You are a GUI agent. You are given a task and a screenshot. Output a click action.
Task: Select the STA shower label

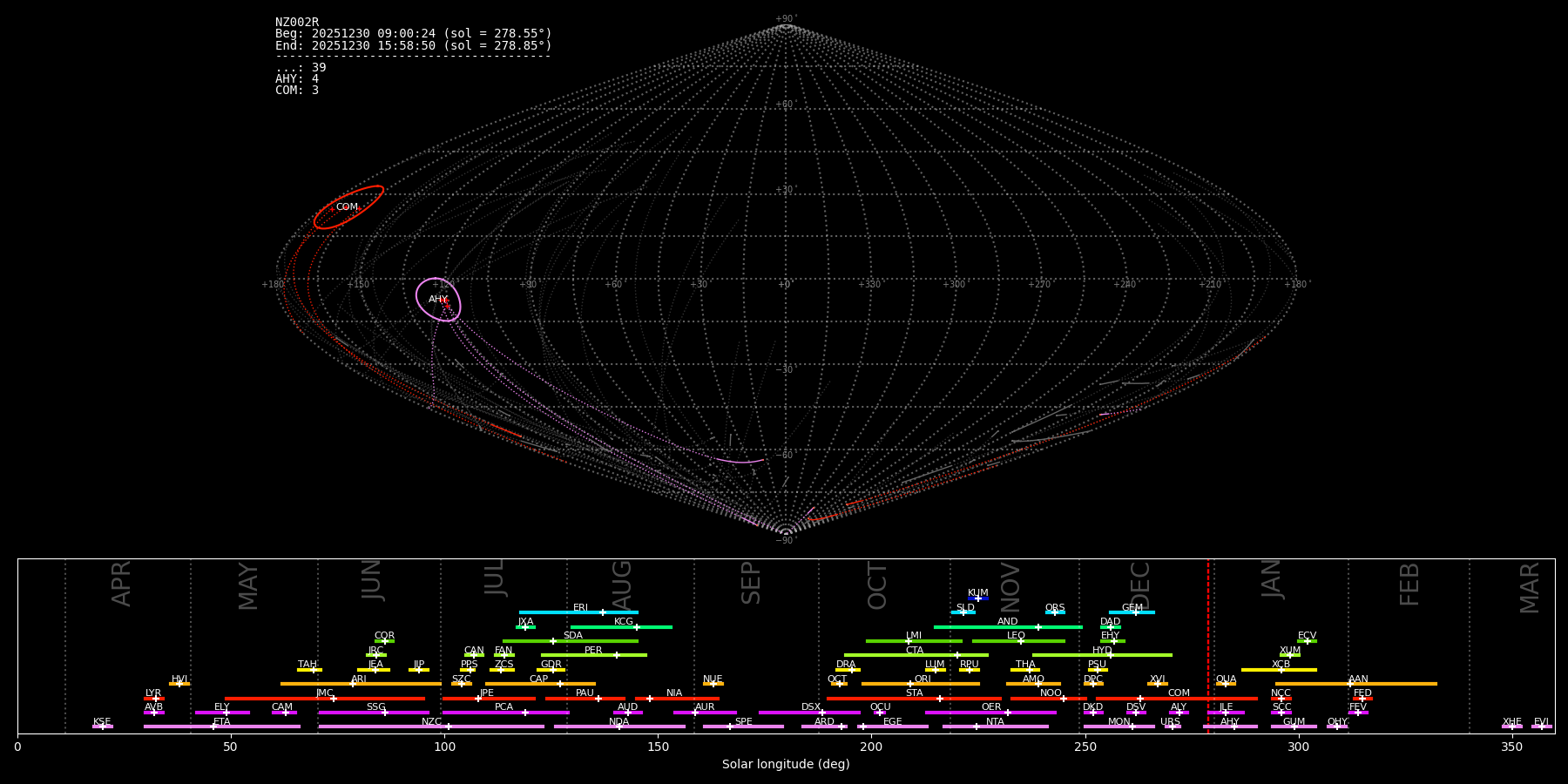914,693
